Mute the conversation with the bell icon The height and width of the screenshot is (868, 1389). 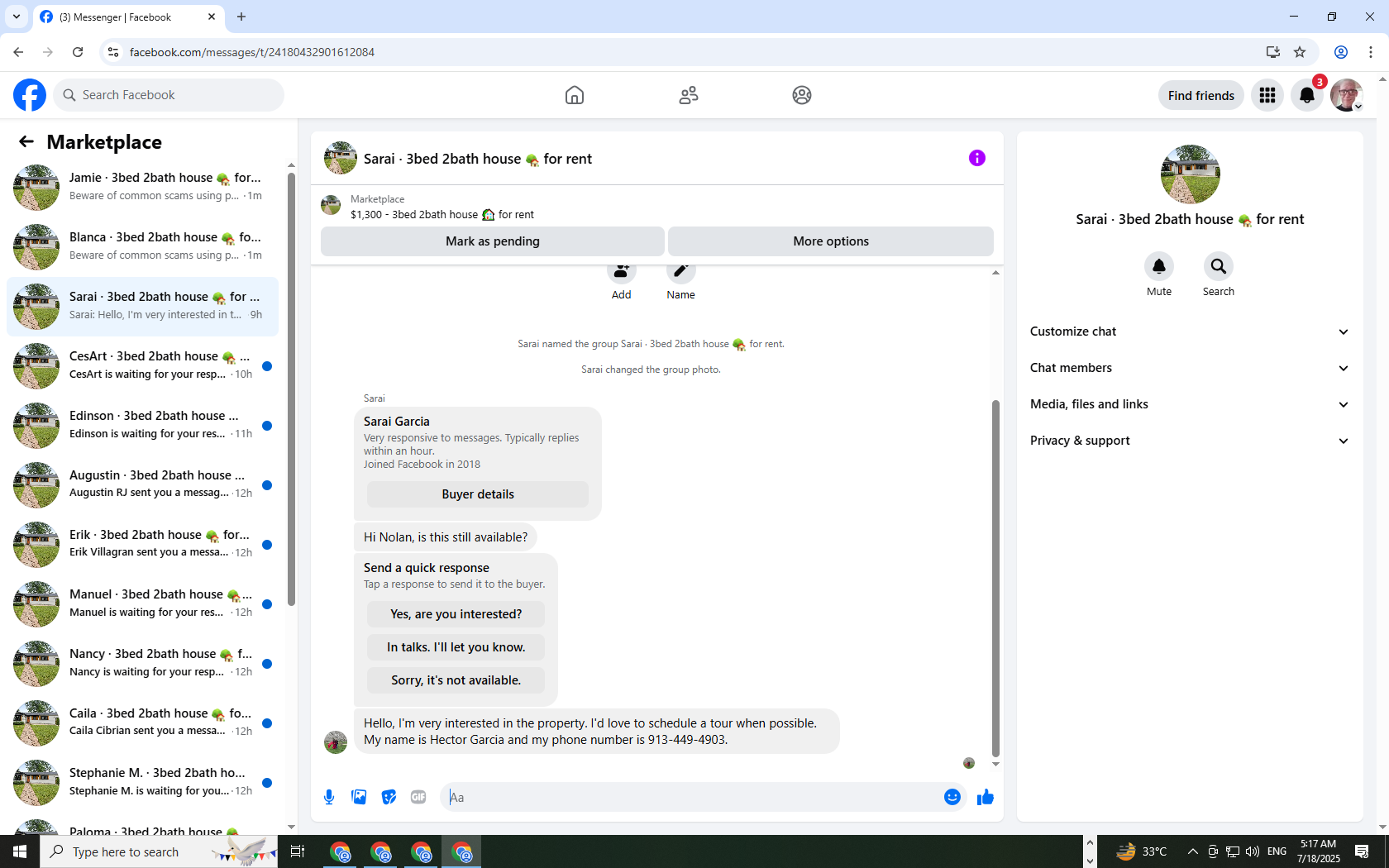(1159, 266)
